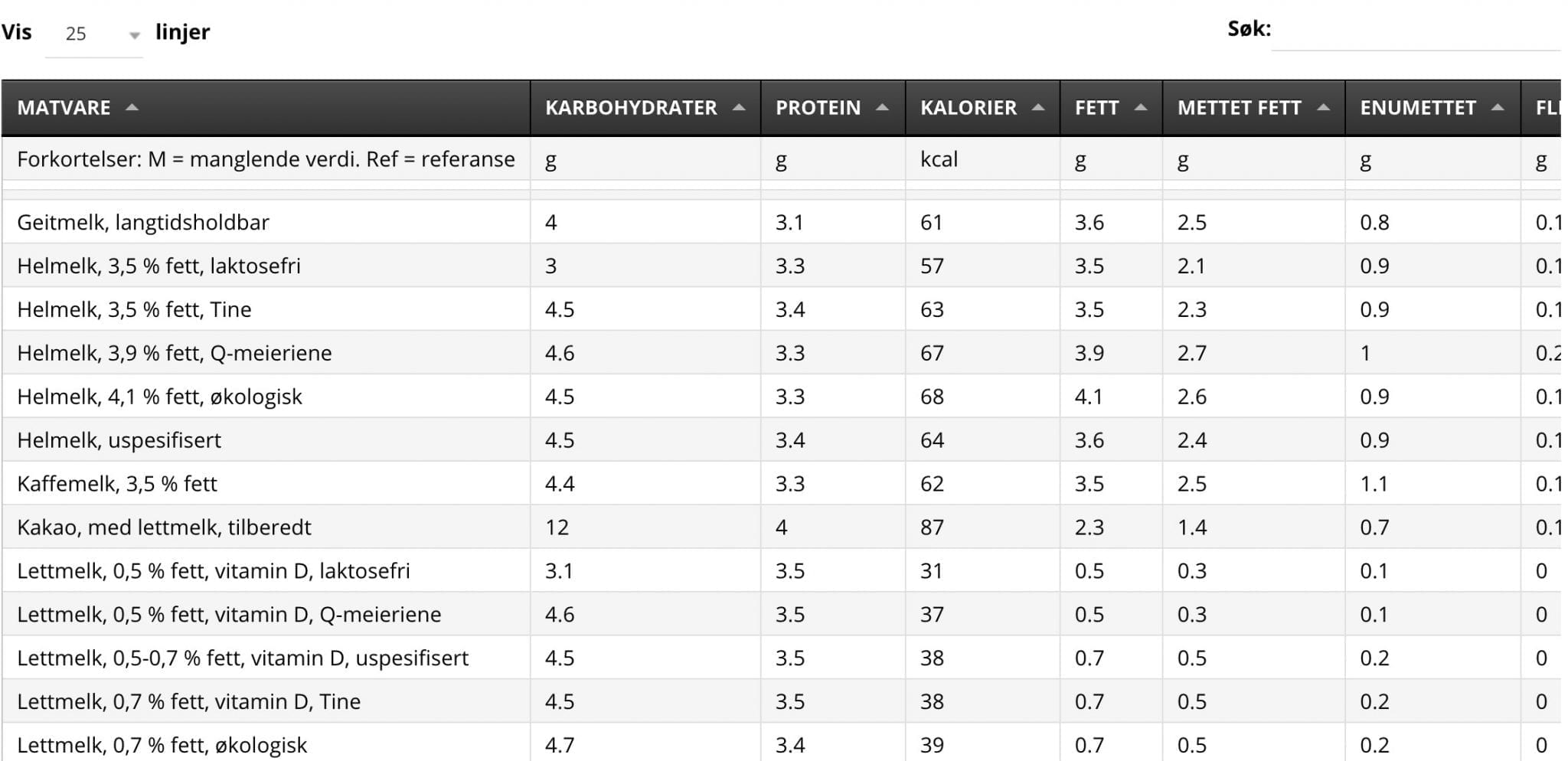Select Helmelk, 3,5 % fett, Tine row
The width and height of the screenshot is (1568, 761).
pyautogui.click(x=781, y=309)
